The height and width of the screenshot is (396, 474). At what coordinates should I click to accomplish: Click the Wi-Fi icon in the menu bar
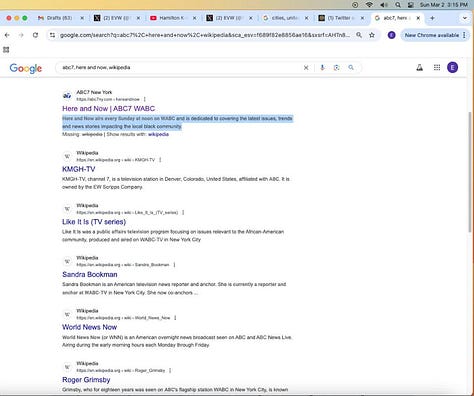(x=369, y=5)
